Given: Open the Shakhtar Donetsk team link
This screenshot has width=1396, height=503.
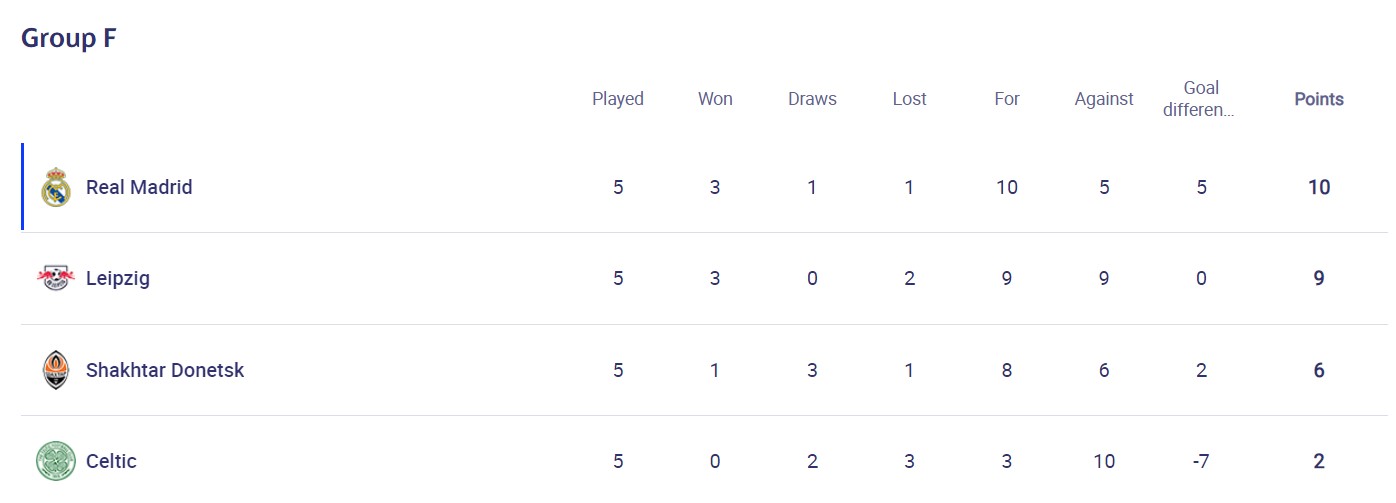Looking at the screenshot, I should pyautogui.click(x=165, y=370).
